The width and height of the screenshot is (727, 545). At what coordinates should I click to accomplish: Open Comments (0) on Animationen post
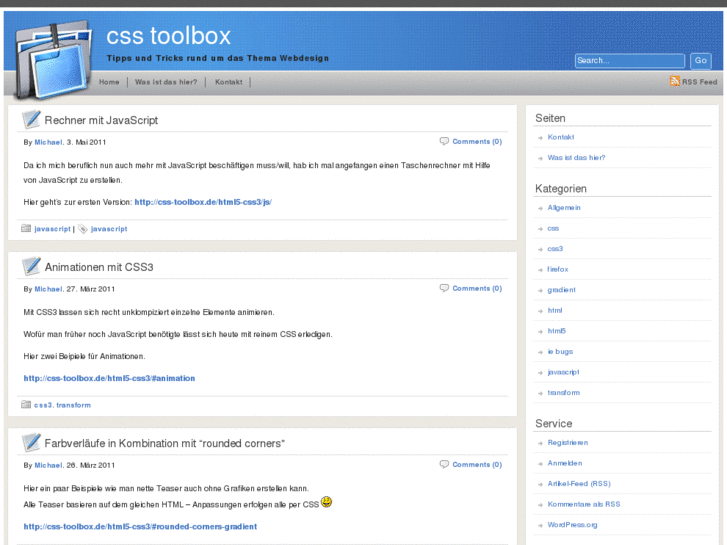tap(477, 289)
